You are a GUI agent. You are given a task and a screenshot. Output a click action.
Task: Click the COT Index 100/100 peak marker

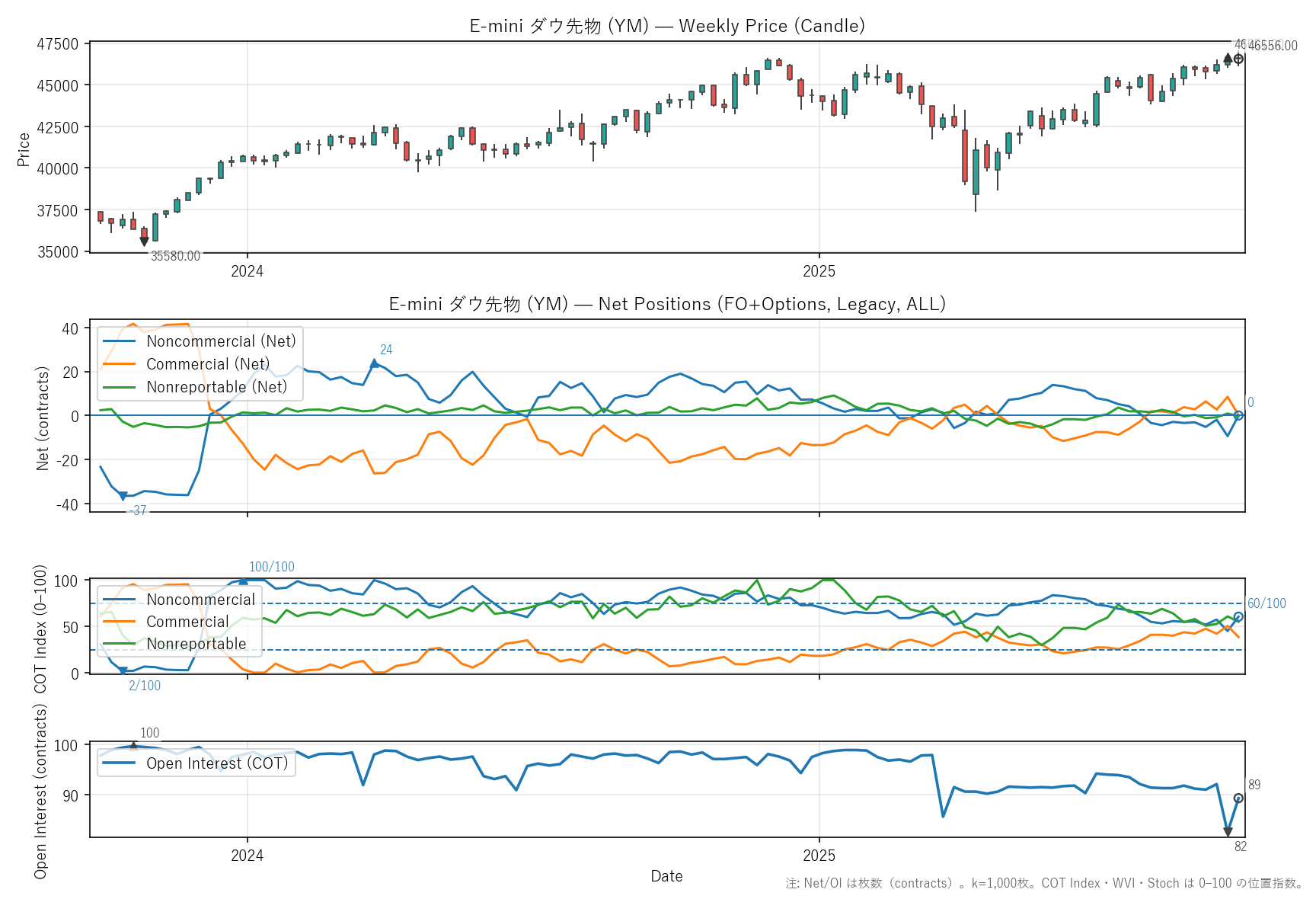[243, 581]
